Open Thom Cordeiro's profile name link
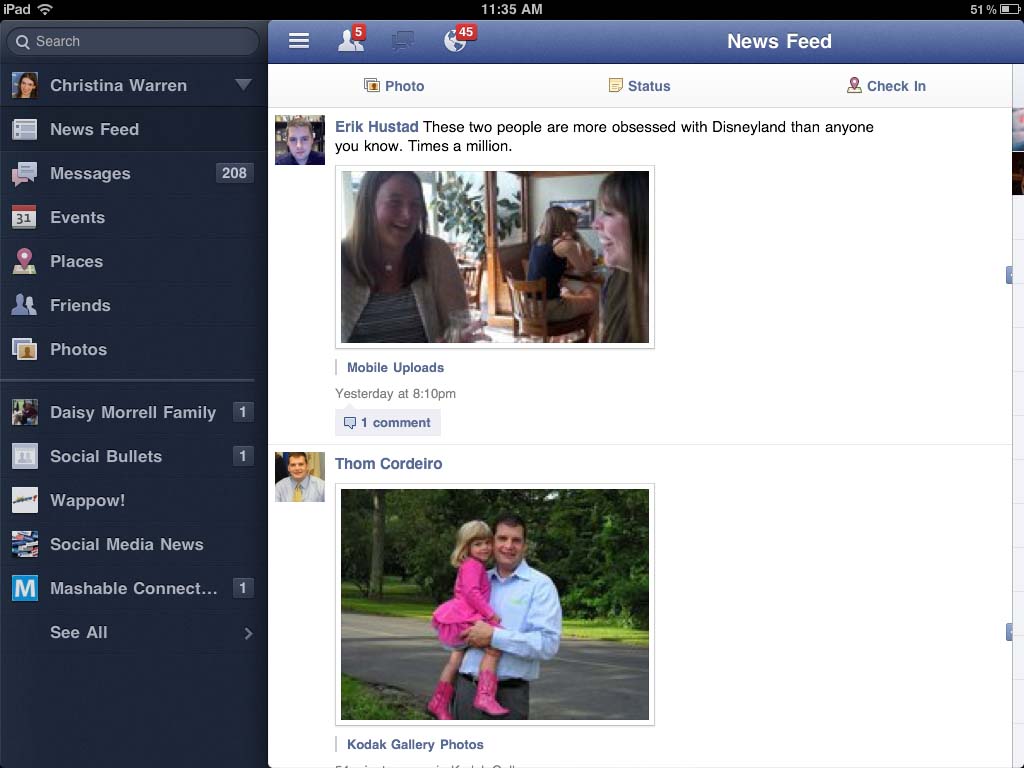Image resolution: width=1024 pixels, height=768 pixels. [x=389, y=464]
